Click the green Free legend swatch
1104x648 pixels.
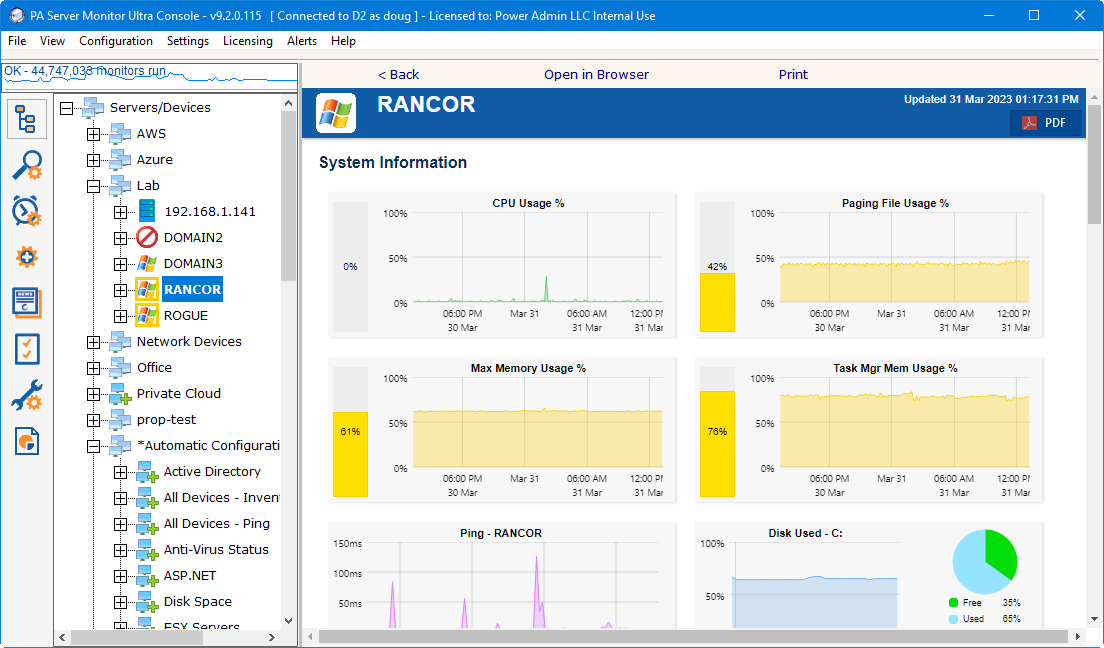953,603
